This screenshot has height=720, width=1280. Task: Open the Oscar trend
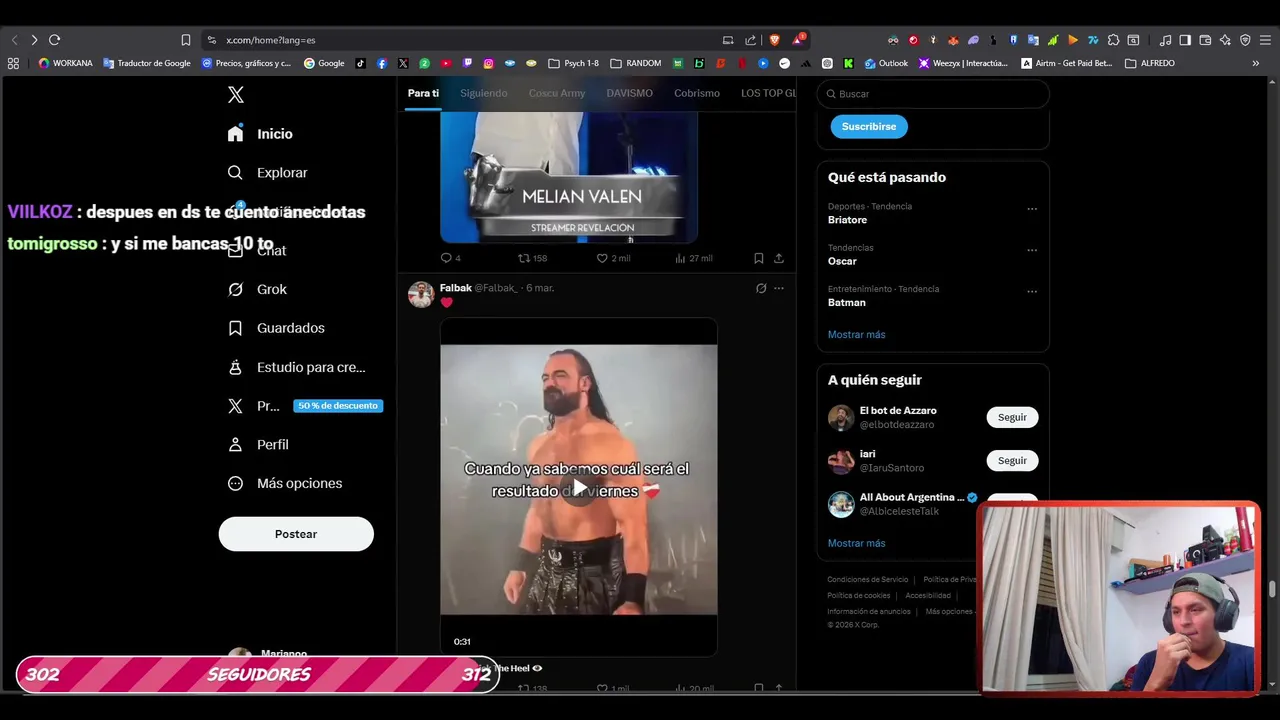(842, 261)
